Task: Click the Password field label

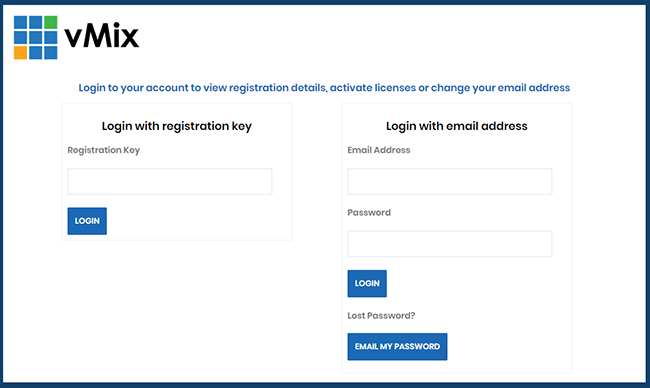Action: click(x=369, y=213)
